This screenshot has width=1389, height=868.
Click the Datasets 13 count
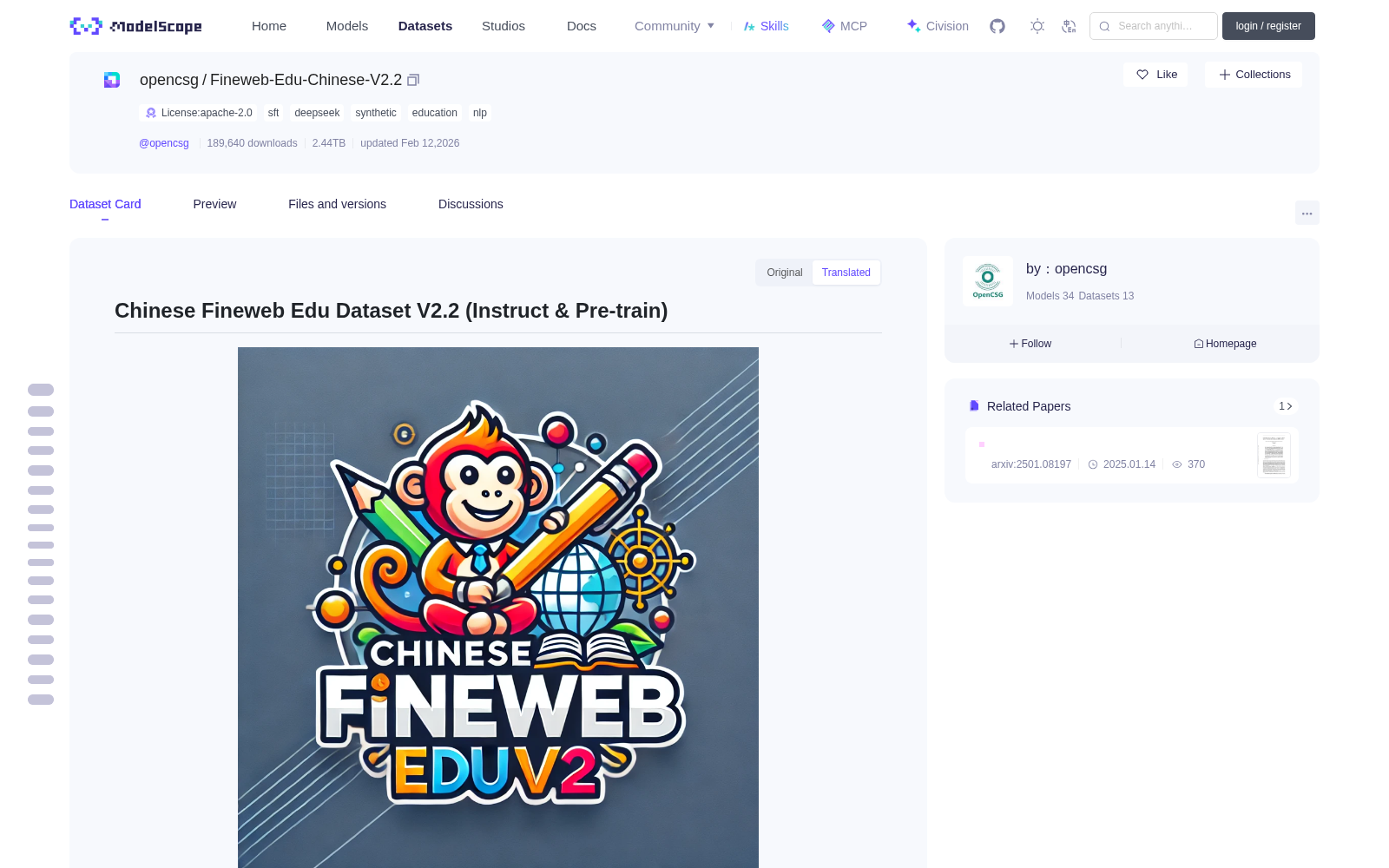[1106, 296]
